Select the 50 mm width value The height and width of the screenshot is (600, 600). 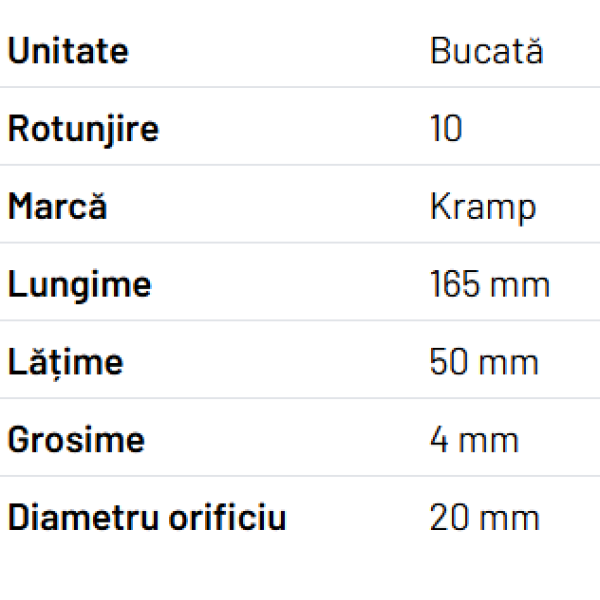point(484,362)
